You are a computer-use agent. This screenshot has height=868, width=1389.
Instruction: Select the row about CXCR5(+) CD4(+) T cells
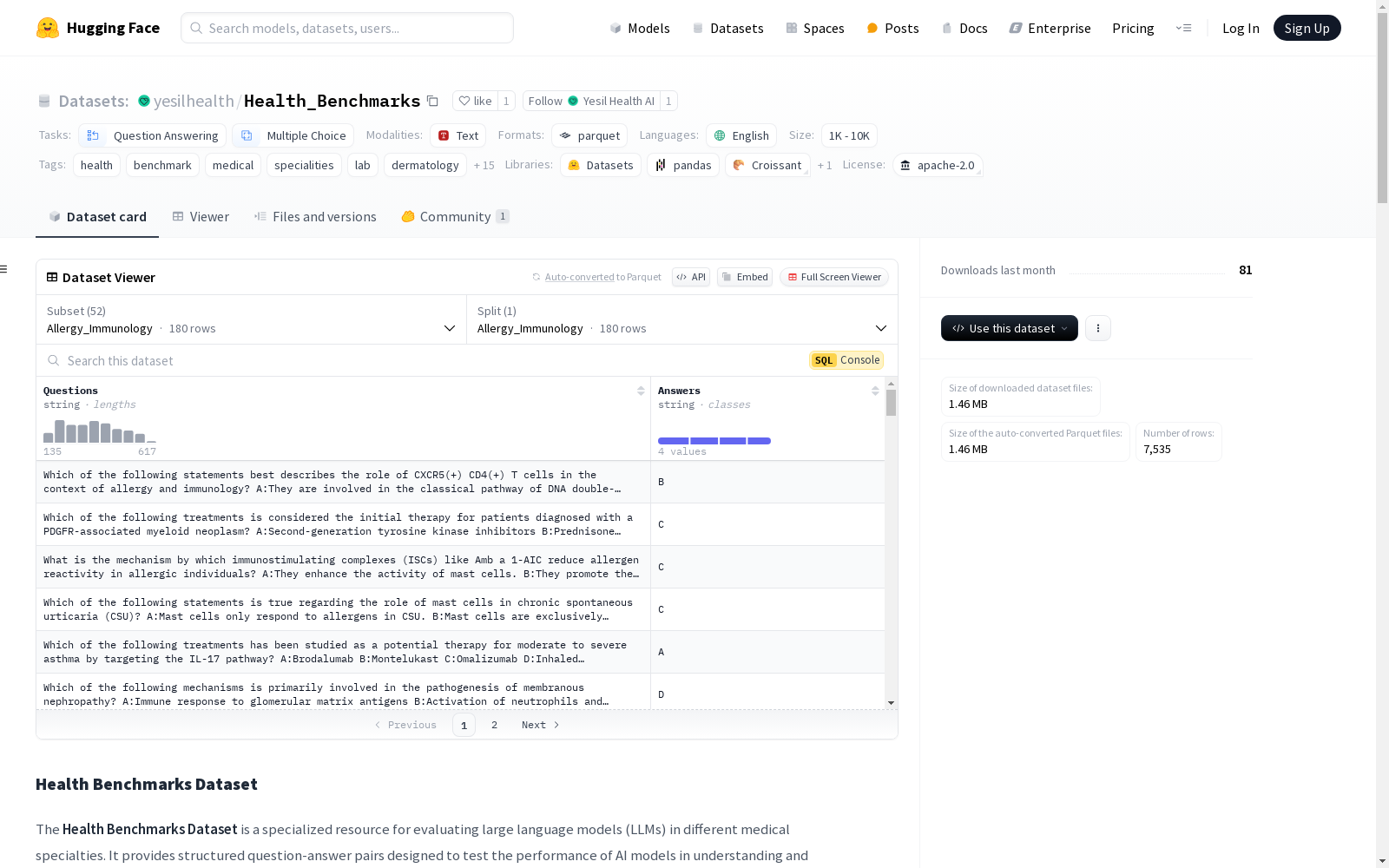pyautogui.click(x=460, y=482)
